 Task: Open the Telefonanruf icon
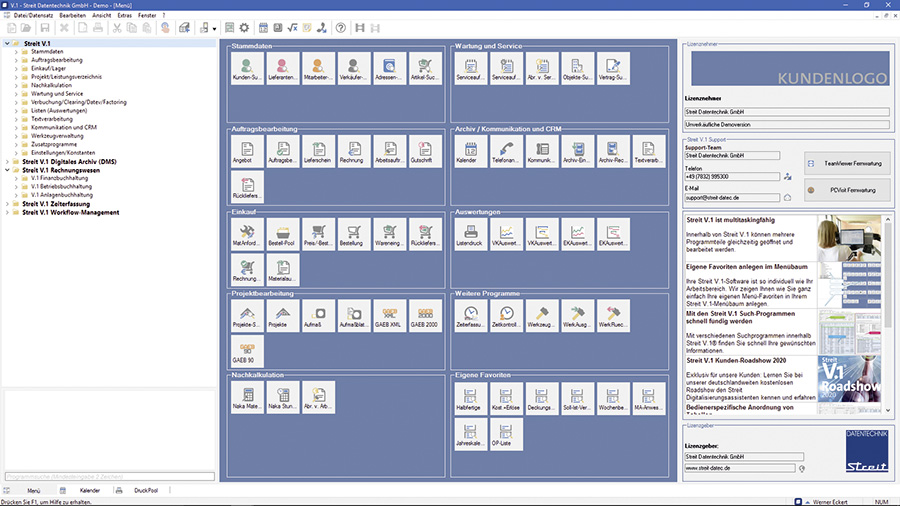coord(506,151)
